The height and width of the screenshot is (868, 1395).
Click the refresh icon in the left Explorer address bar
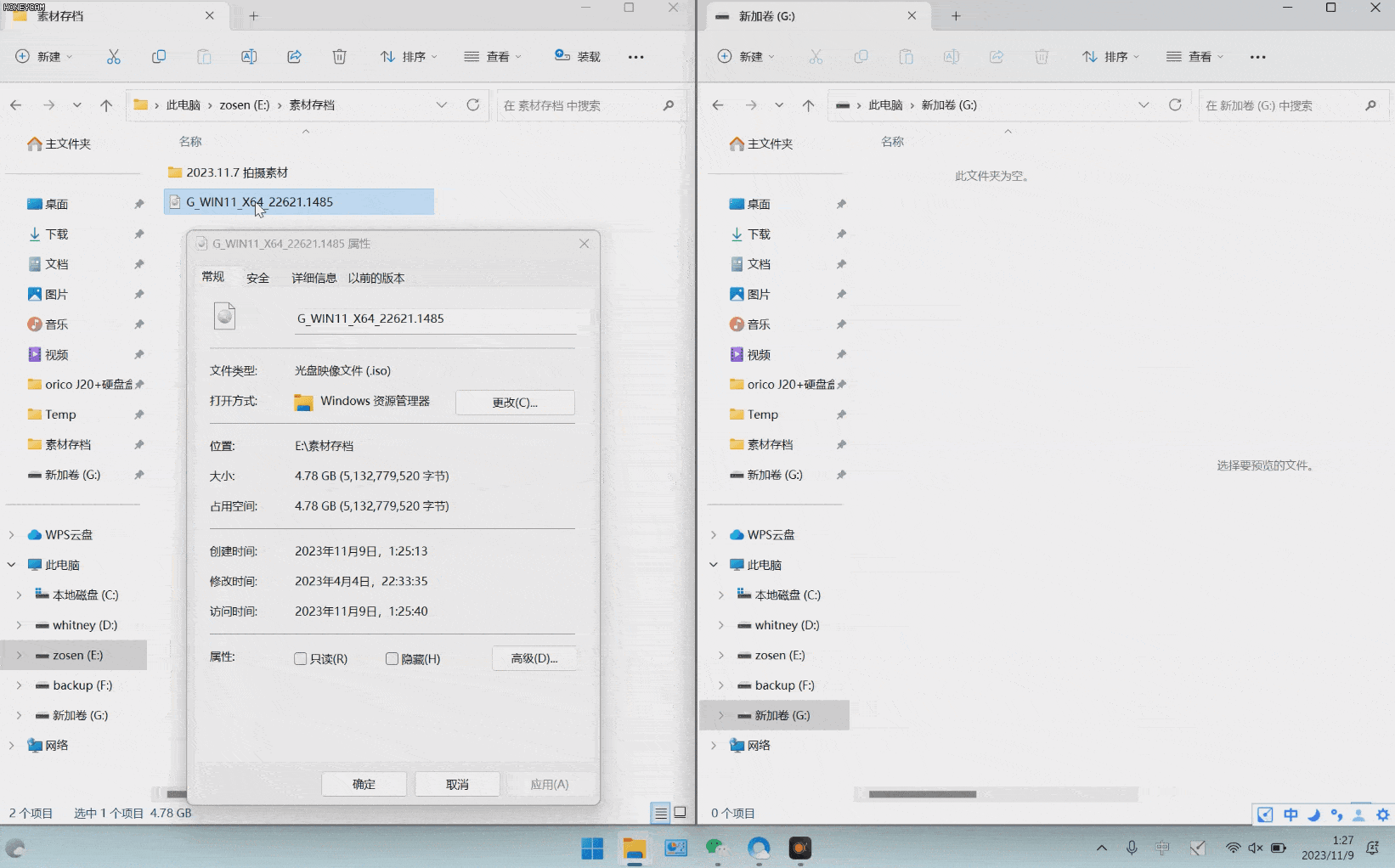tap(473, 105)
